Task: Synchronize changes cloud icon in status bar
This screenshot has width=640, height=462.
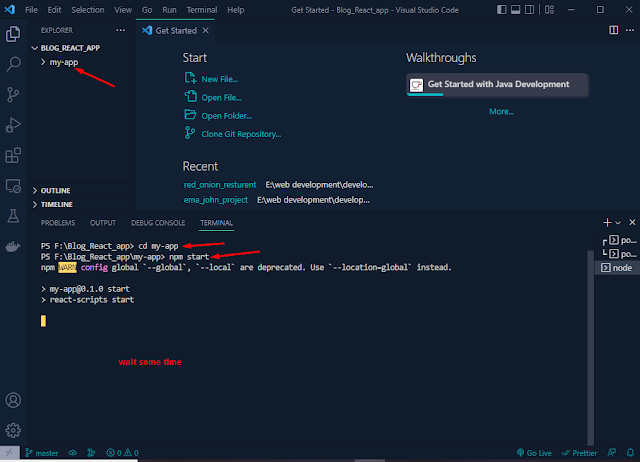Action: point(73,453)
